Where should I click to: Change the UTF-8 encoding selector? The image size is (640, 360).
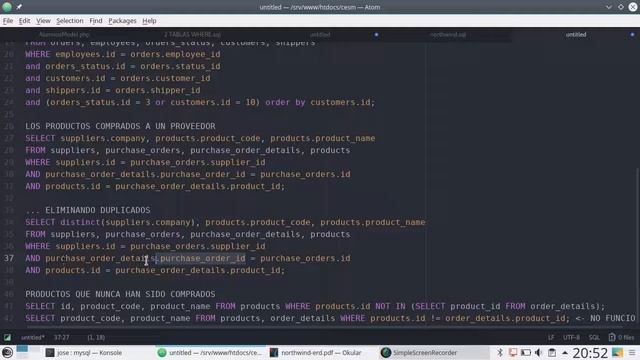coord(571,338)
